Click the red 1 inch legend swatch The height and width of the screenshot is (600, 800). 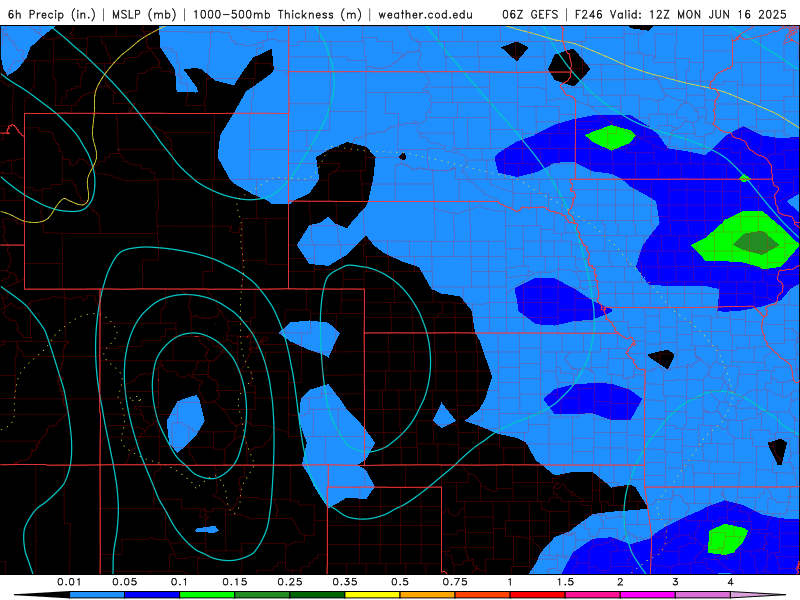click(538, 595)
